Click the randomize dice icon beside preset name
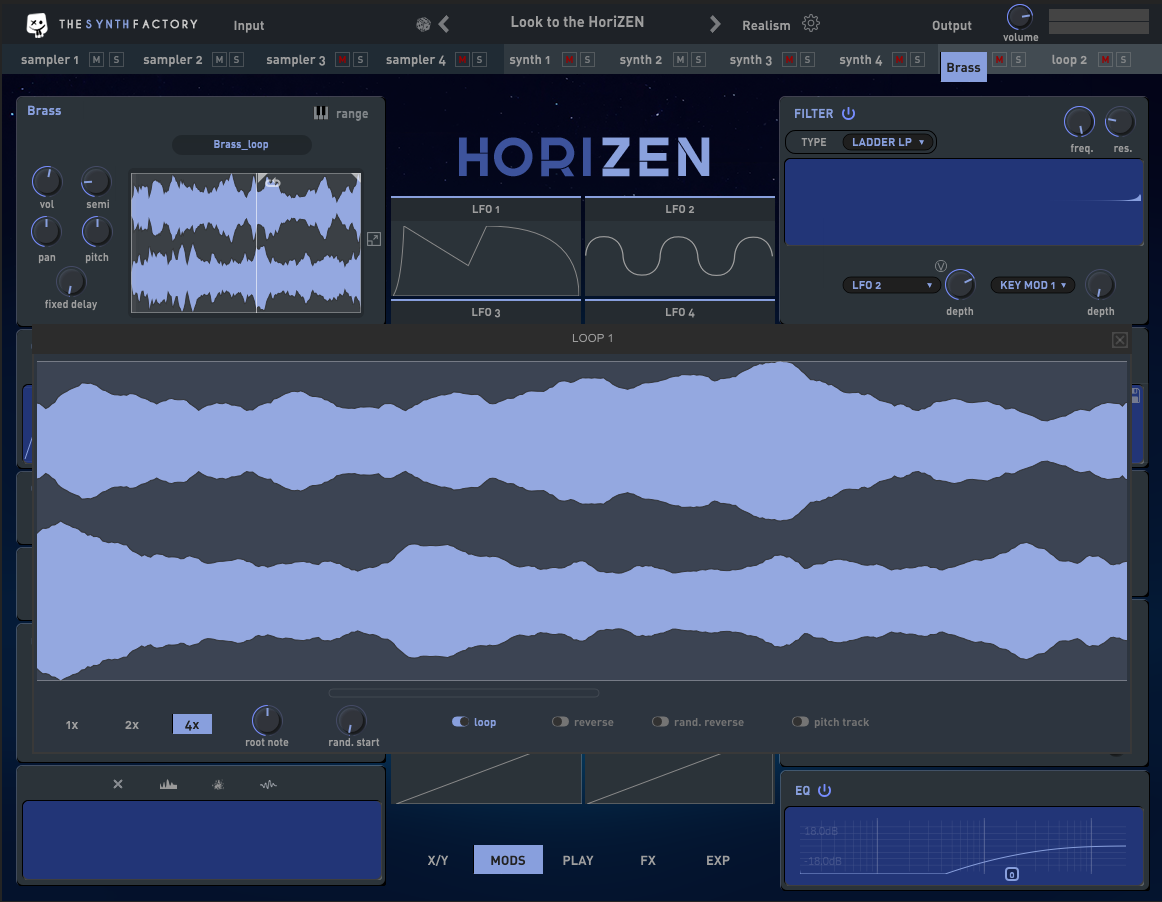 click(x=423, y=24)
